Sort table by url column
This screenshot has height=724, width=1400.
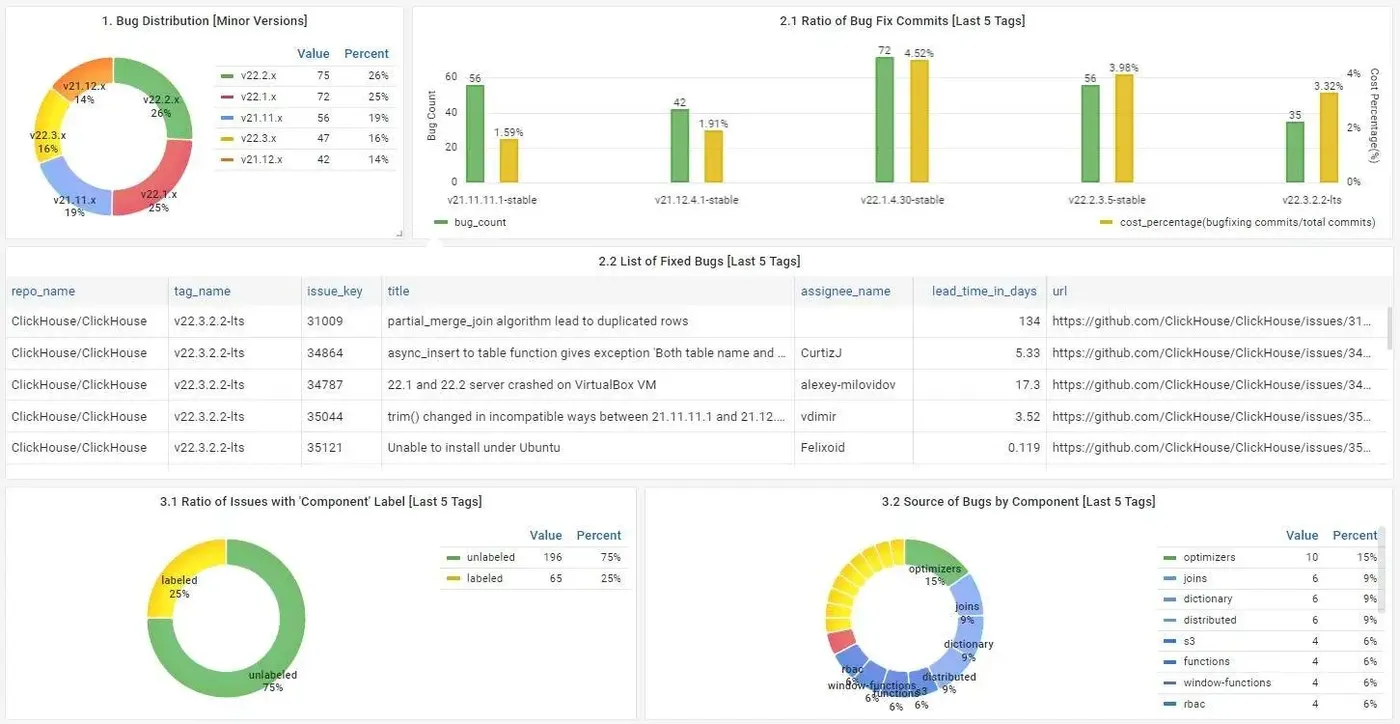1059,291
